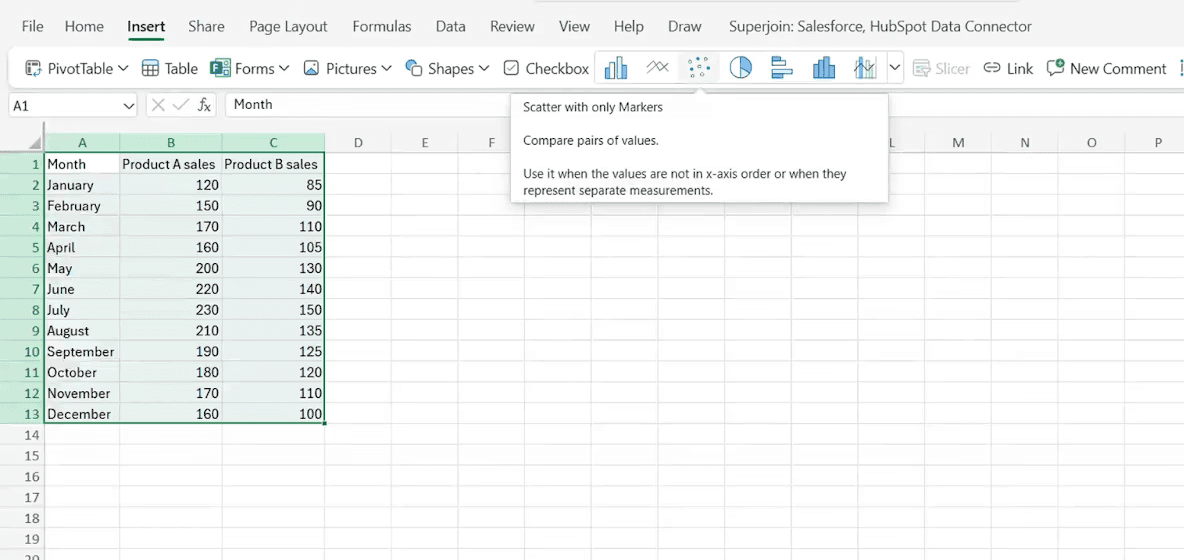
Task: Click the Product B sales cell
Action: (x=274, y=164)
